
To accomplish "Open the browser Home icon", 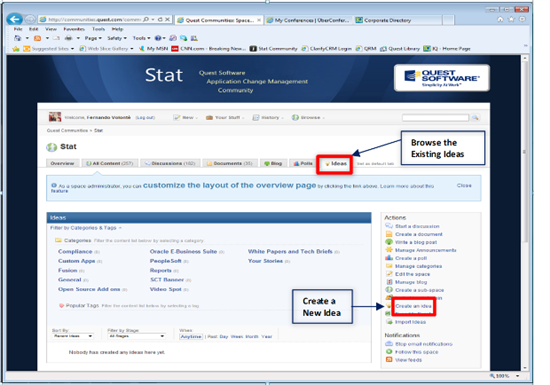I will 500,19.
